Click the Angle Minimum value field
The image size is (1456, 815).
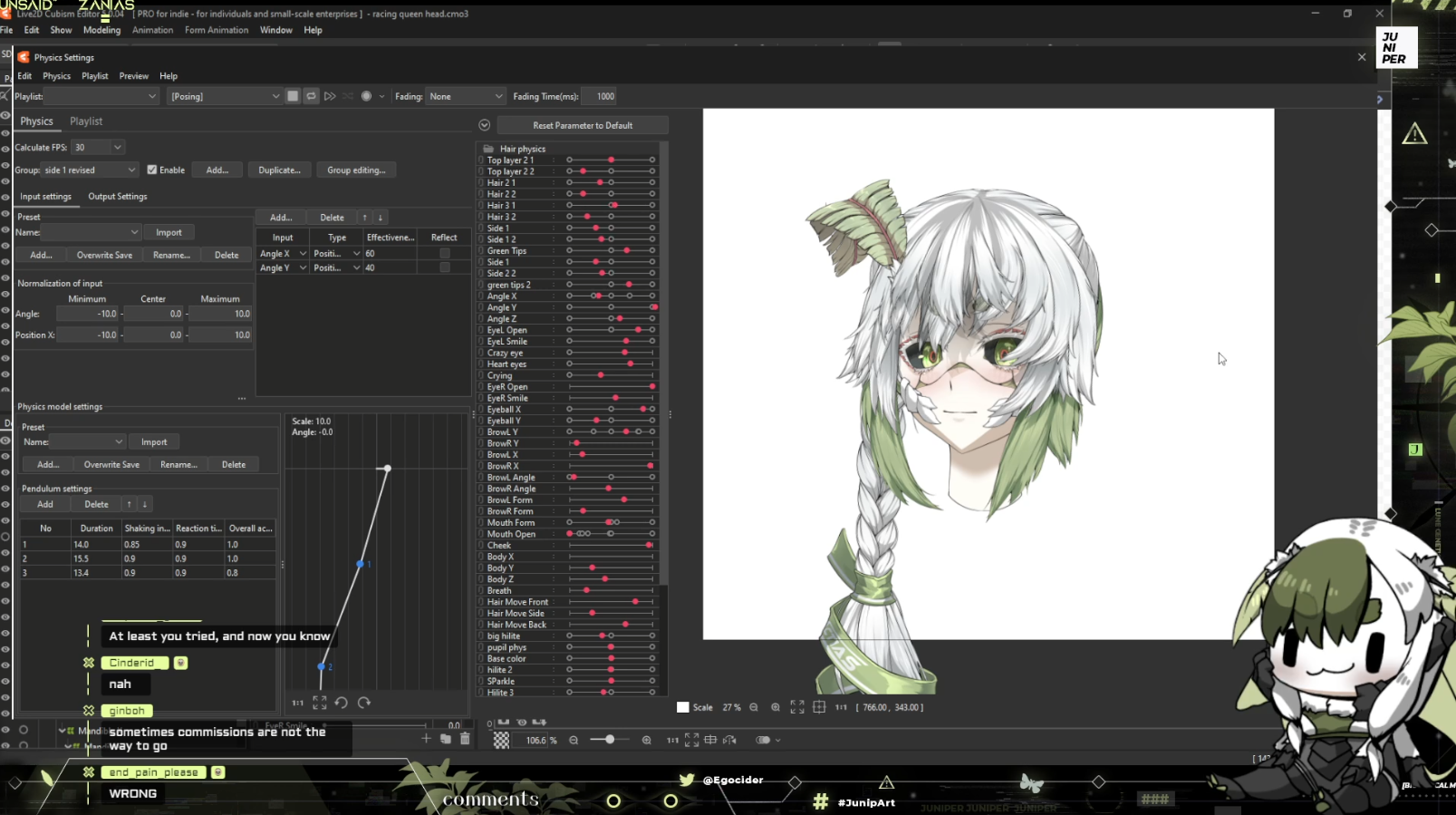[x=88, y=314]
